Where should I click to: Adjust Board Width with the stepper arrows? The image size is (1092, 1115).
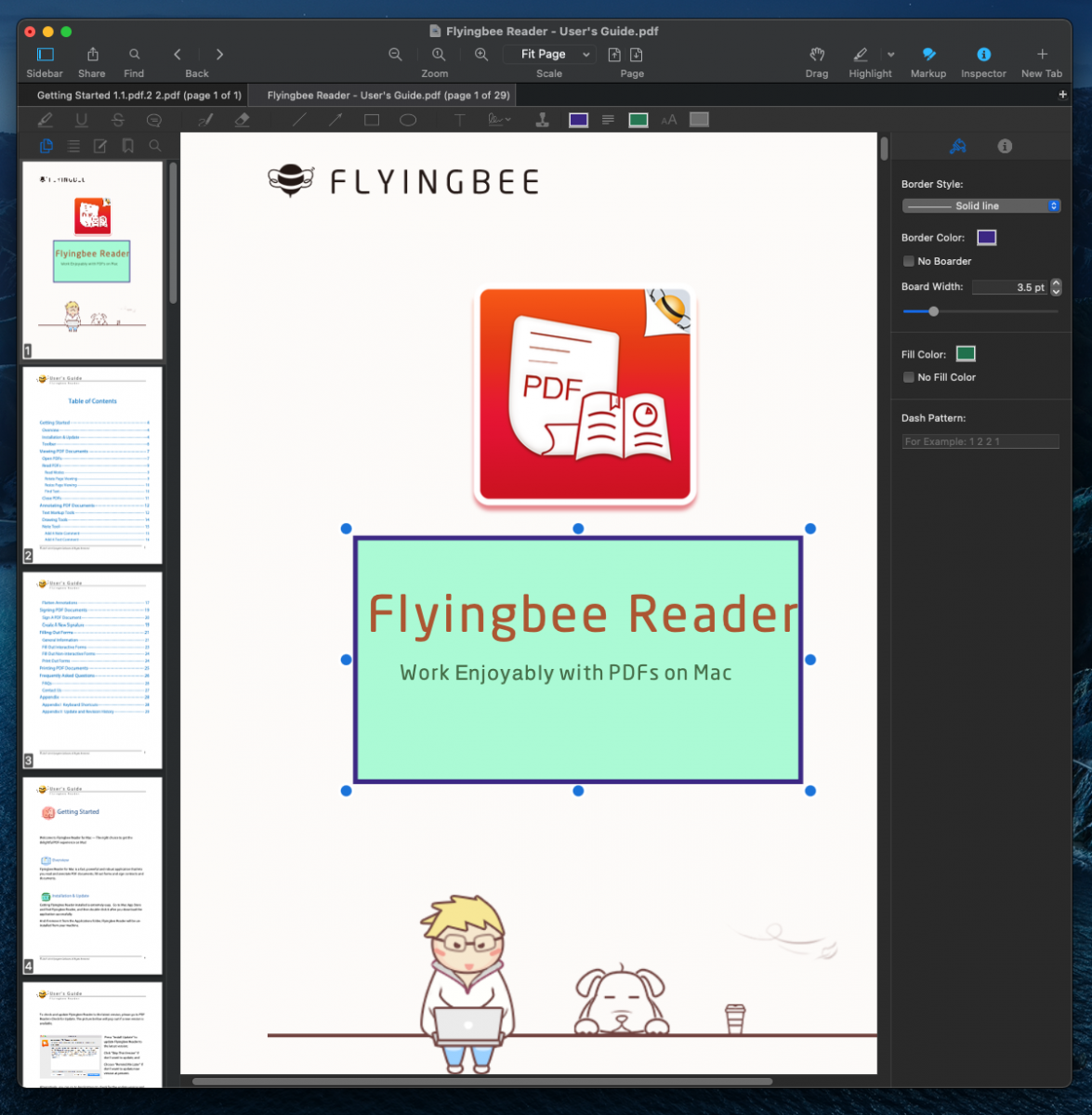tap(1056, 287)
